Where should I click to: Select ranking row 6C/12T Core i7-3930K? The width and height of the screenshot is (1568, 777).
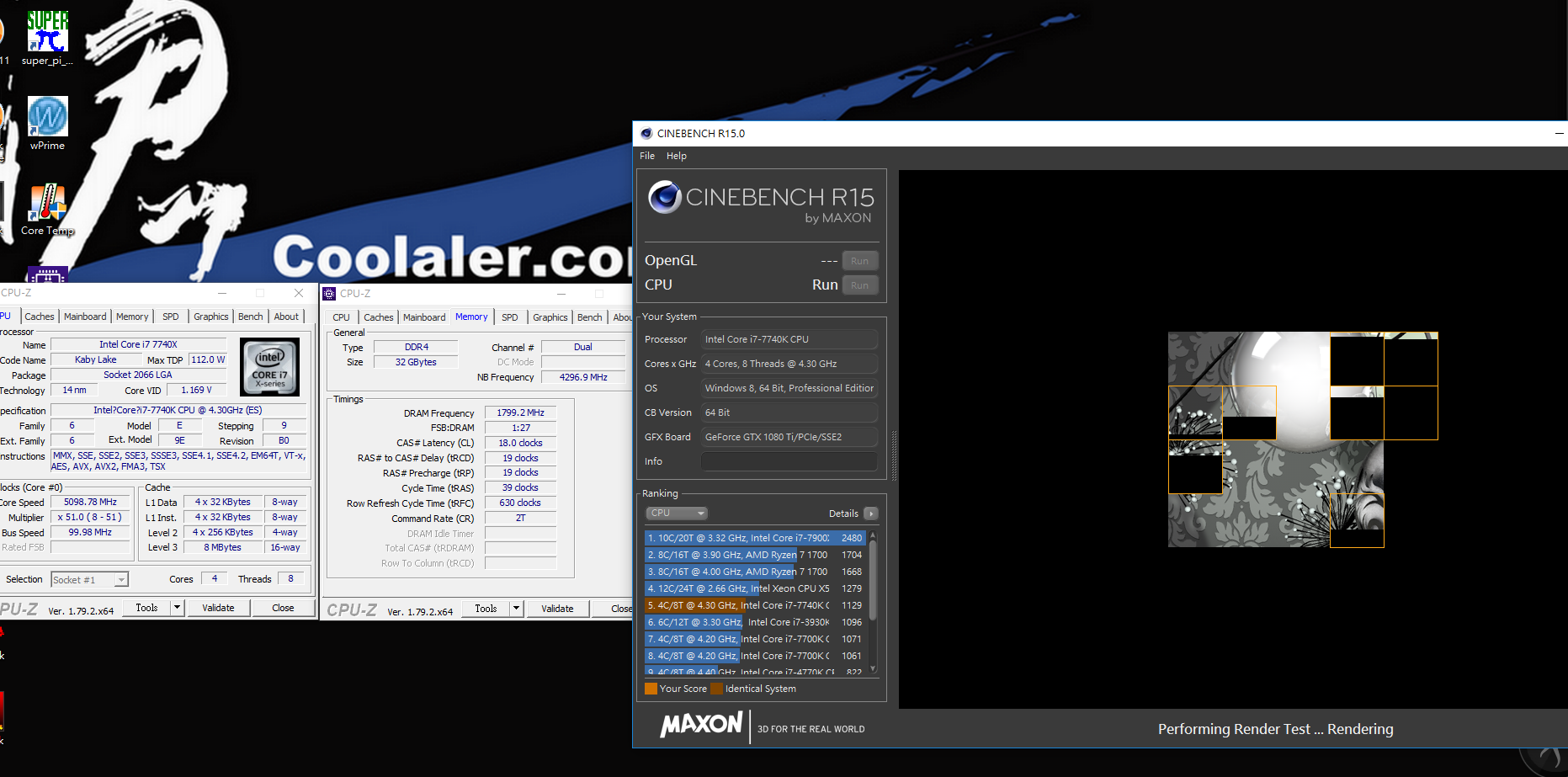tap(755, 622)
